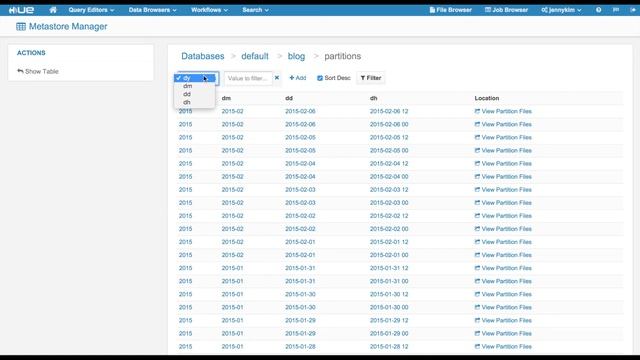640x360 pixels.
Task: Click the Location column header
Action: pos(487,98)
